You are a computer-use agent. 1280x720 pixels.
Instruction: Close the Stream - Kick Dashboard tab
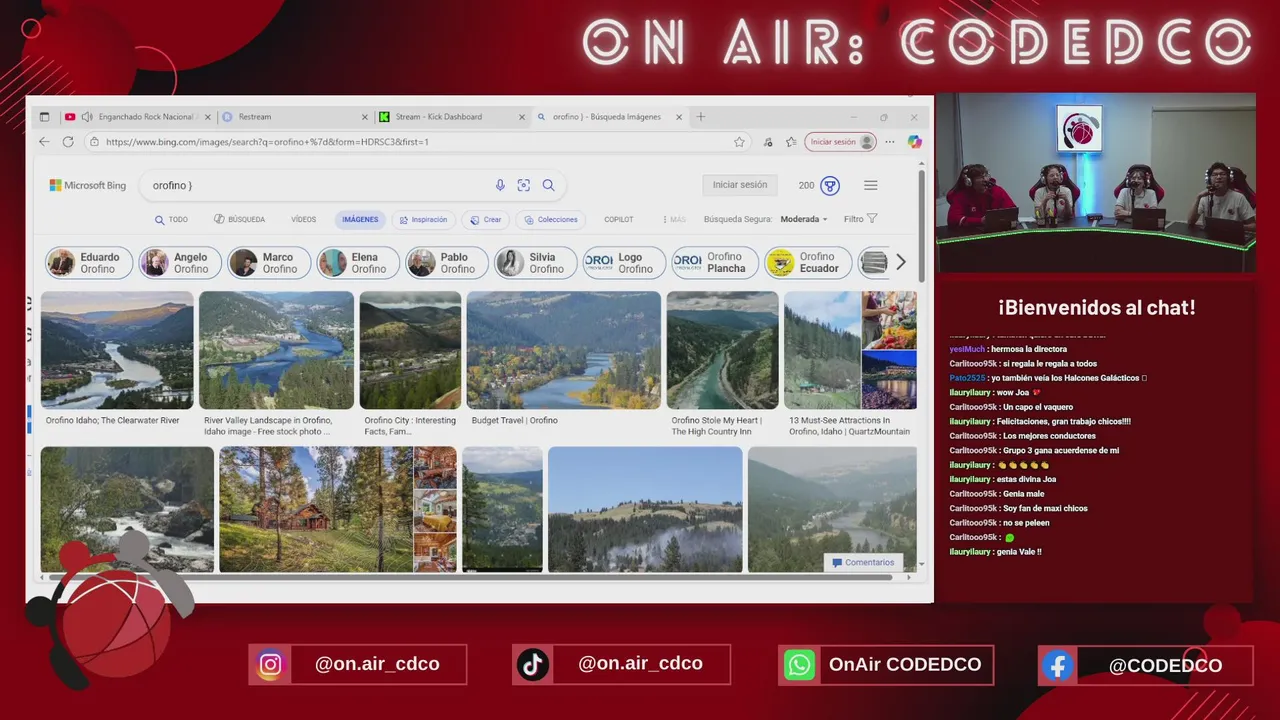click(x=521, y=117)
